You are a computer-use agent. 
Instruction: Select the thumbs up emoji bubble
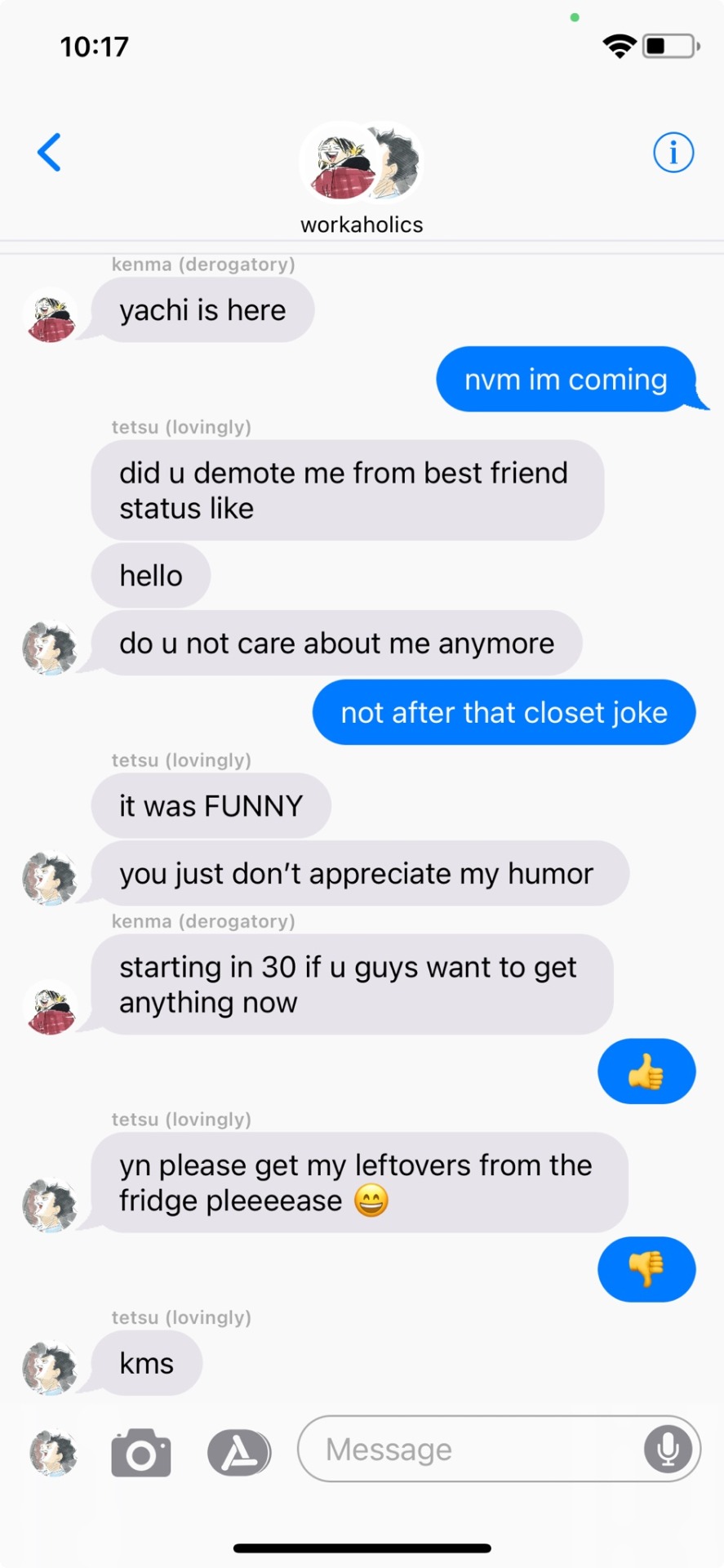click(x=646, y=1071)
